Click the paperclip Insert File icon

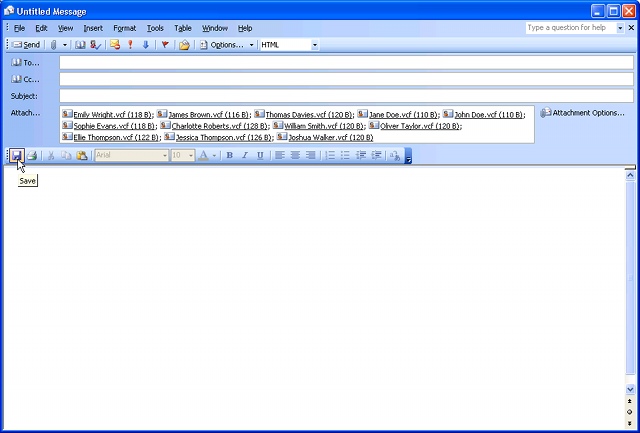[53, 45]
